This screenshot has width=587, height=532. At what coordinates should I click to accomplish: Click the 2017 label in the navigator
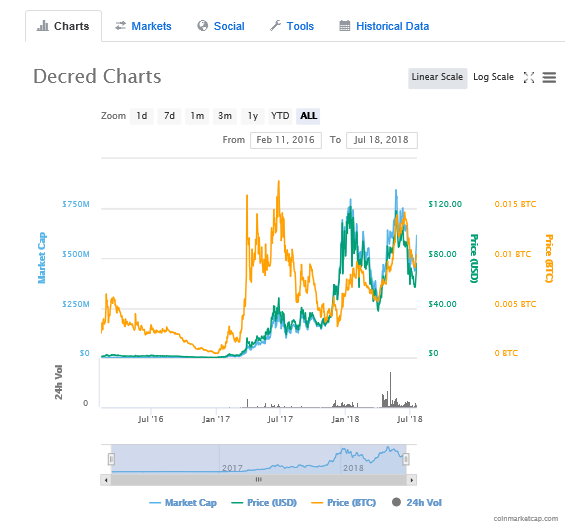(232, 468)
